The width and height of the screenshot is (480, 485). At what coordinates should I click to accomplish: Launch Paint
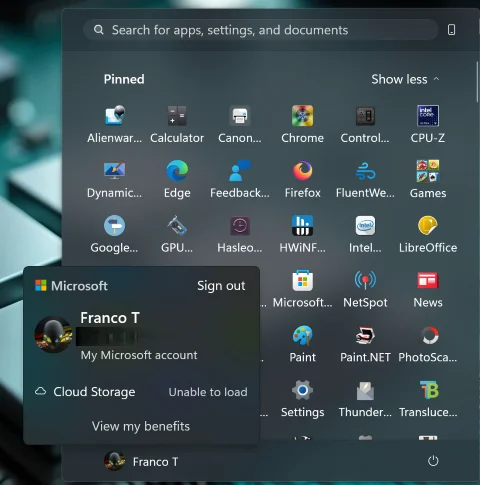click(x=302, y=344)
